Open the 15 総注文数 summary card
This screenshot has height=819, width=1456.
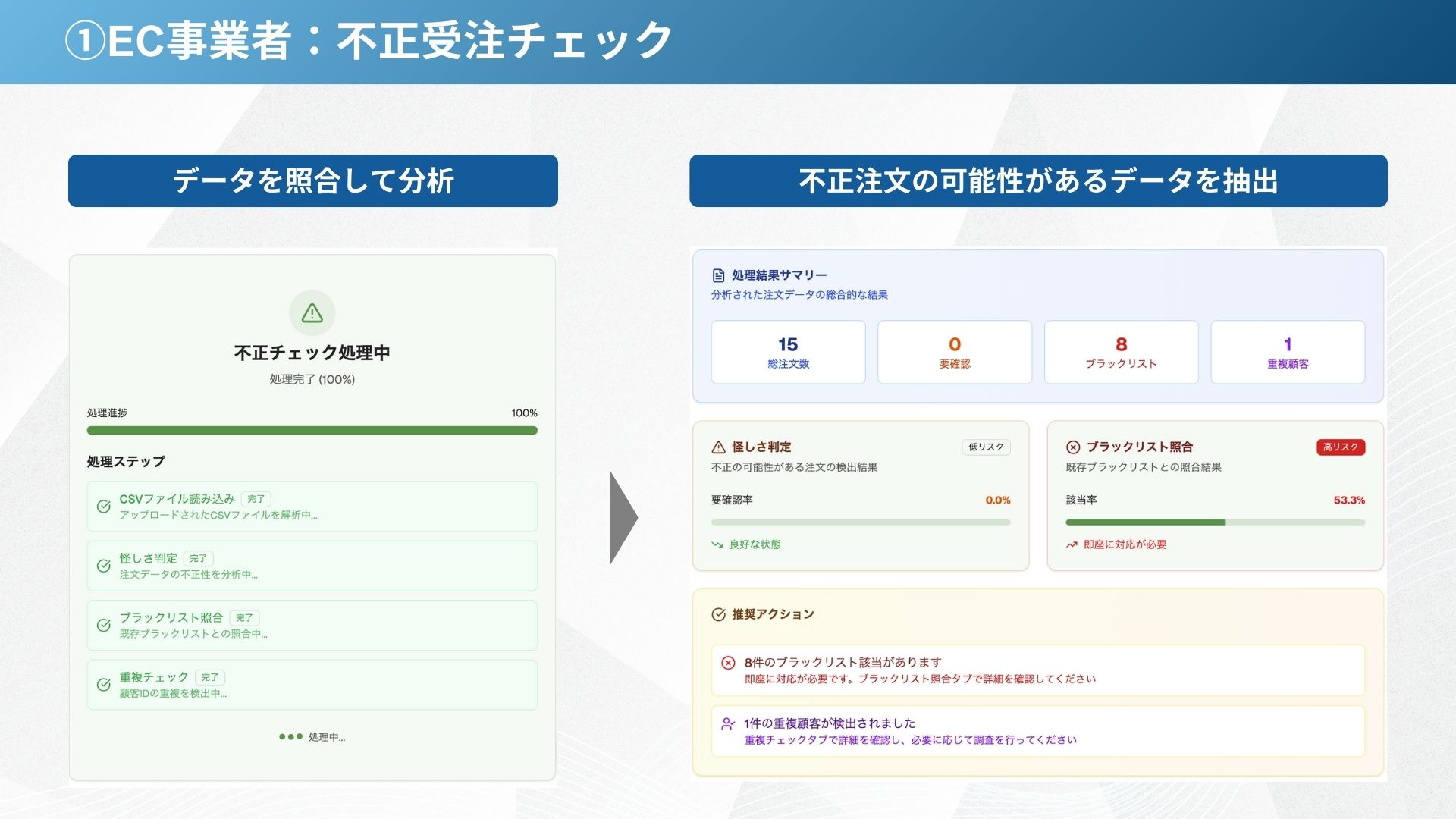pyautogui.click(x=788, y=352)
